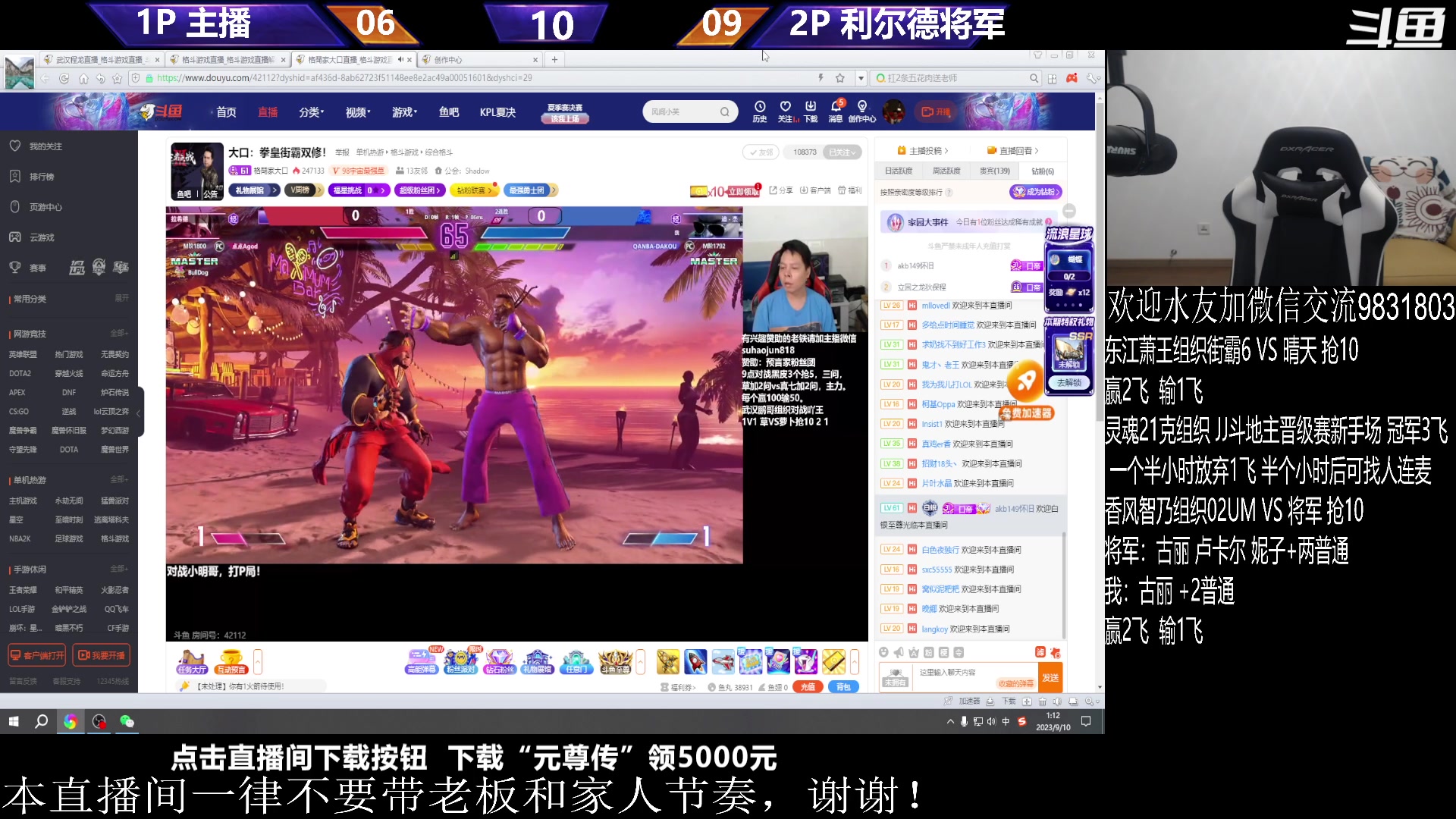Screen dimensions: 1456x819
Task: Click the browser refresh button
Action: 64,78
